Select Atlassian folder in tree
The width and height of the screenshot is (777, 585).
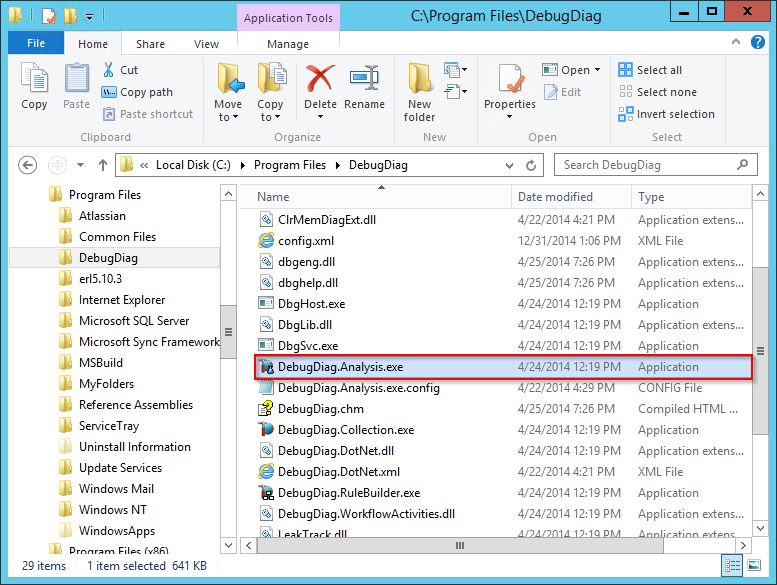102,216
